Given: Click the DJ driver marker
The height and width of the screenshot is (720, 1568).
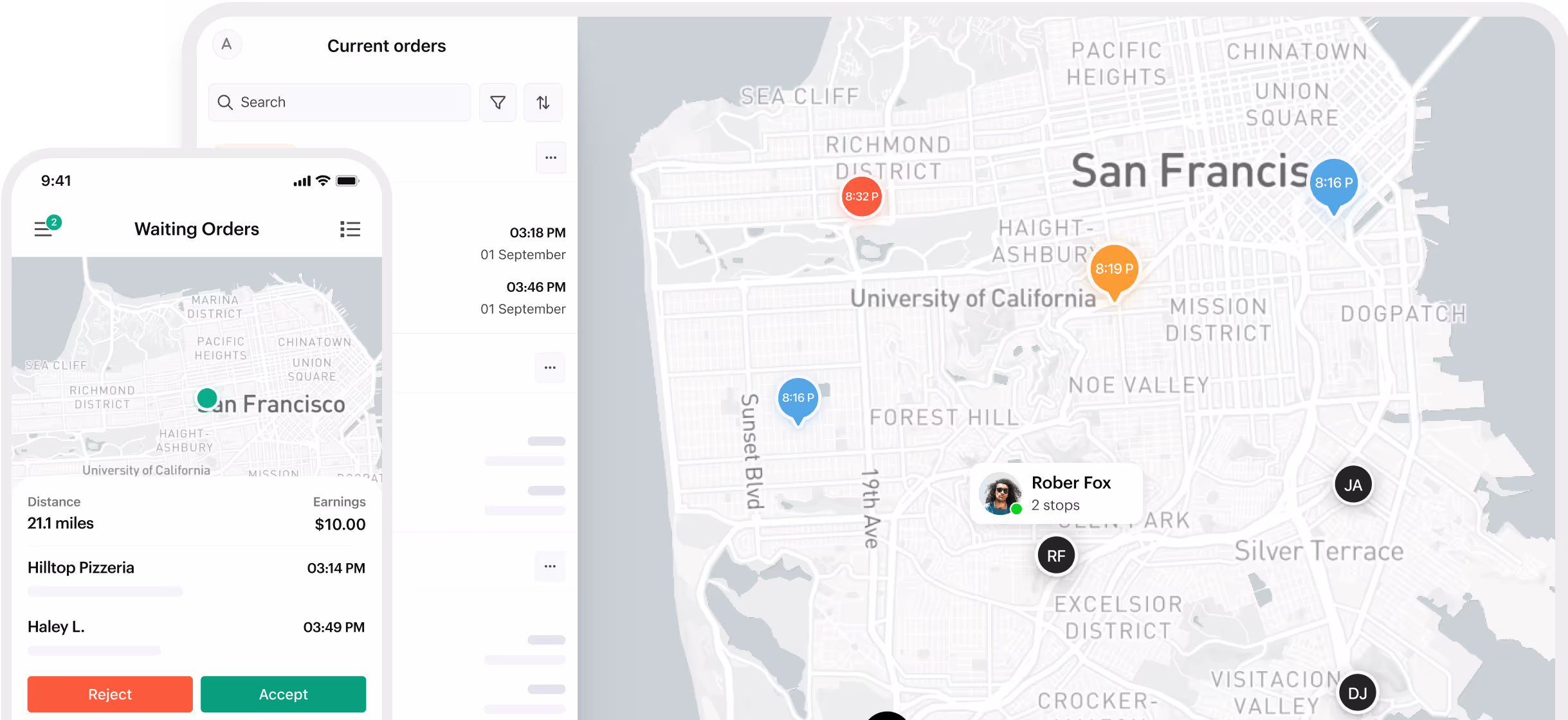Looking at the screenshot, I should click(1358, 693).
